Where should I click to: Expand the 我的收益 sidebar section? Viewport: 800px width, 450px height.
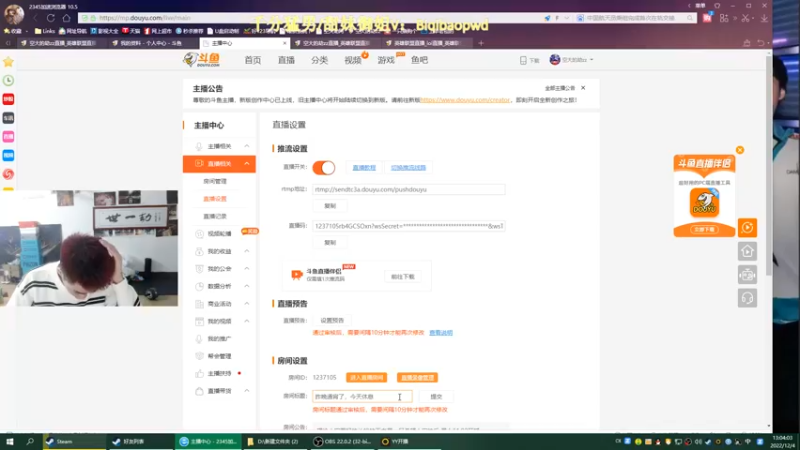point(246,251)
